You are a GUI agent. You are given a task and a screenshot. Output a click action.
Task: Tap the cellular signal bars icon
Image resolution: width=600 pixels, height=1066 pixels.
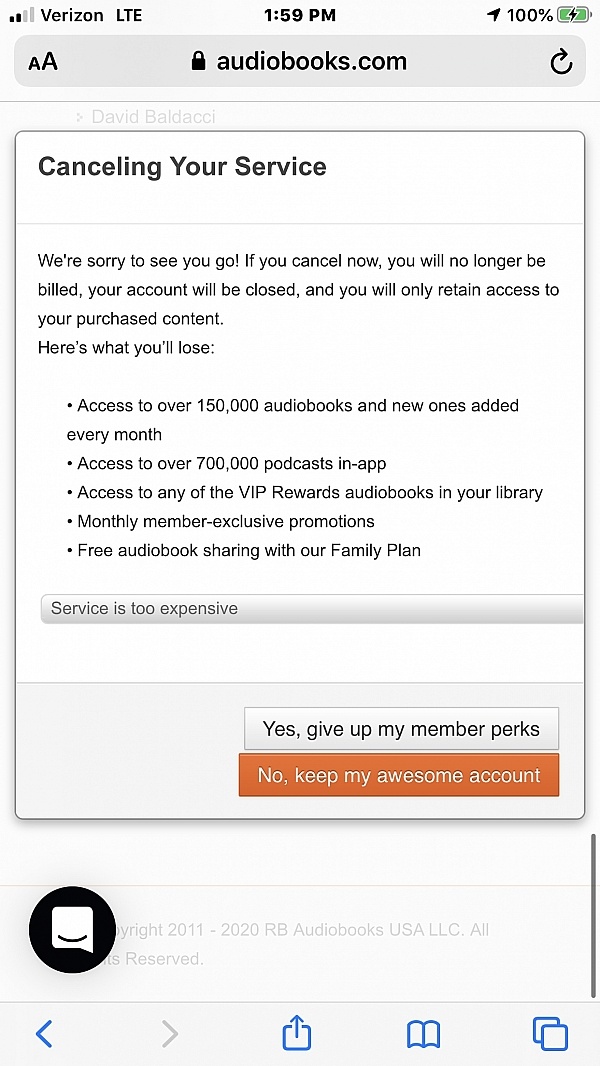pyautogui.click(x=22, y=15)
